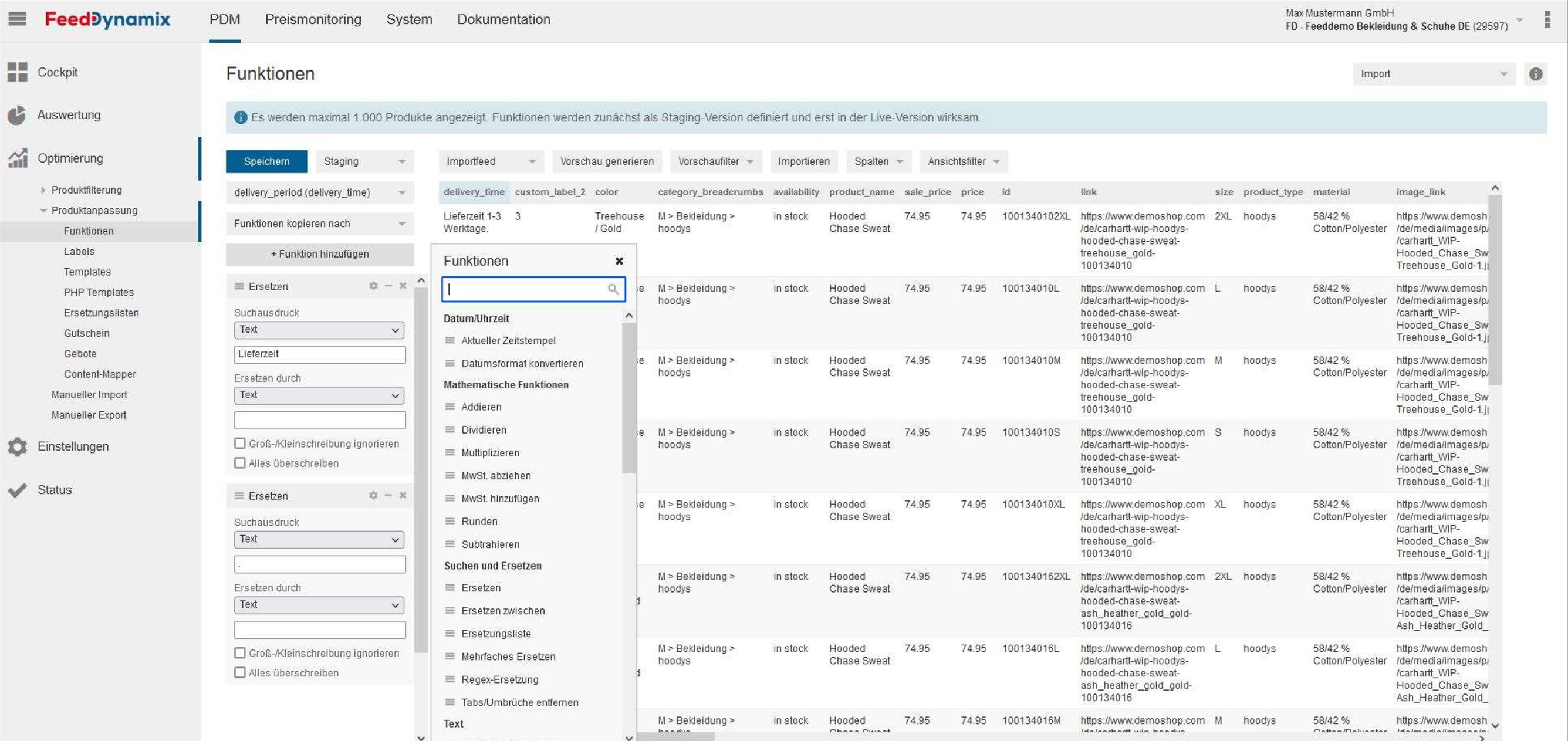Click the info icon beside Import
Screen dimensions: 1568x741
click(x=1536, y=73)
